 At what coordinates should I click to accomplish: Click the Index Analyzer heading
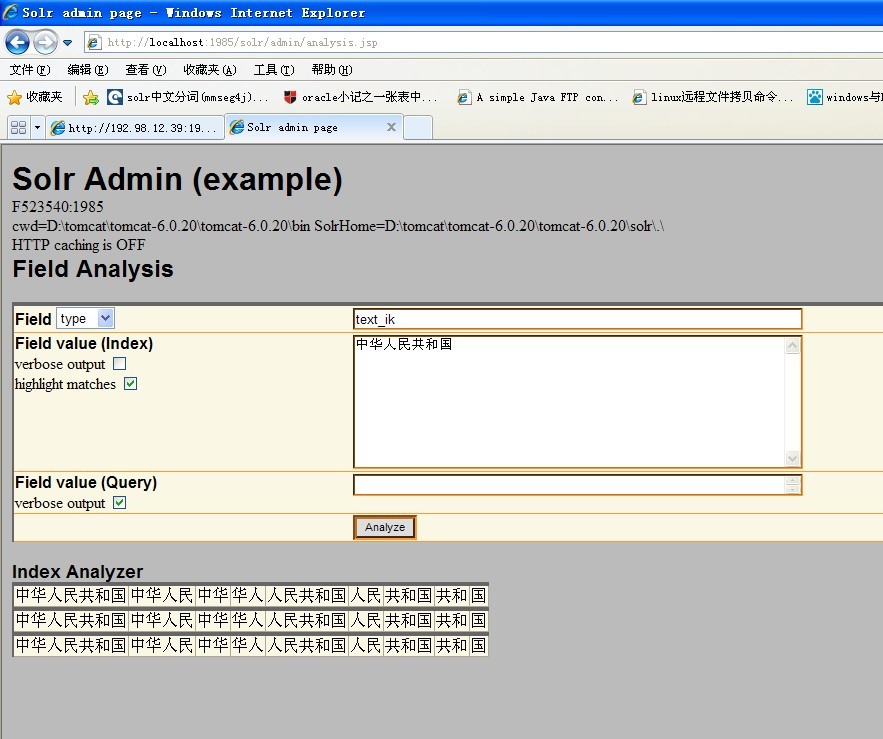[x=78, y=572]
